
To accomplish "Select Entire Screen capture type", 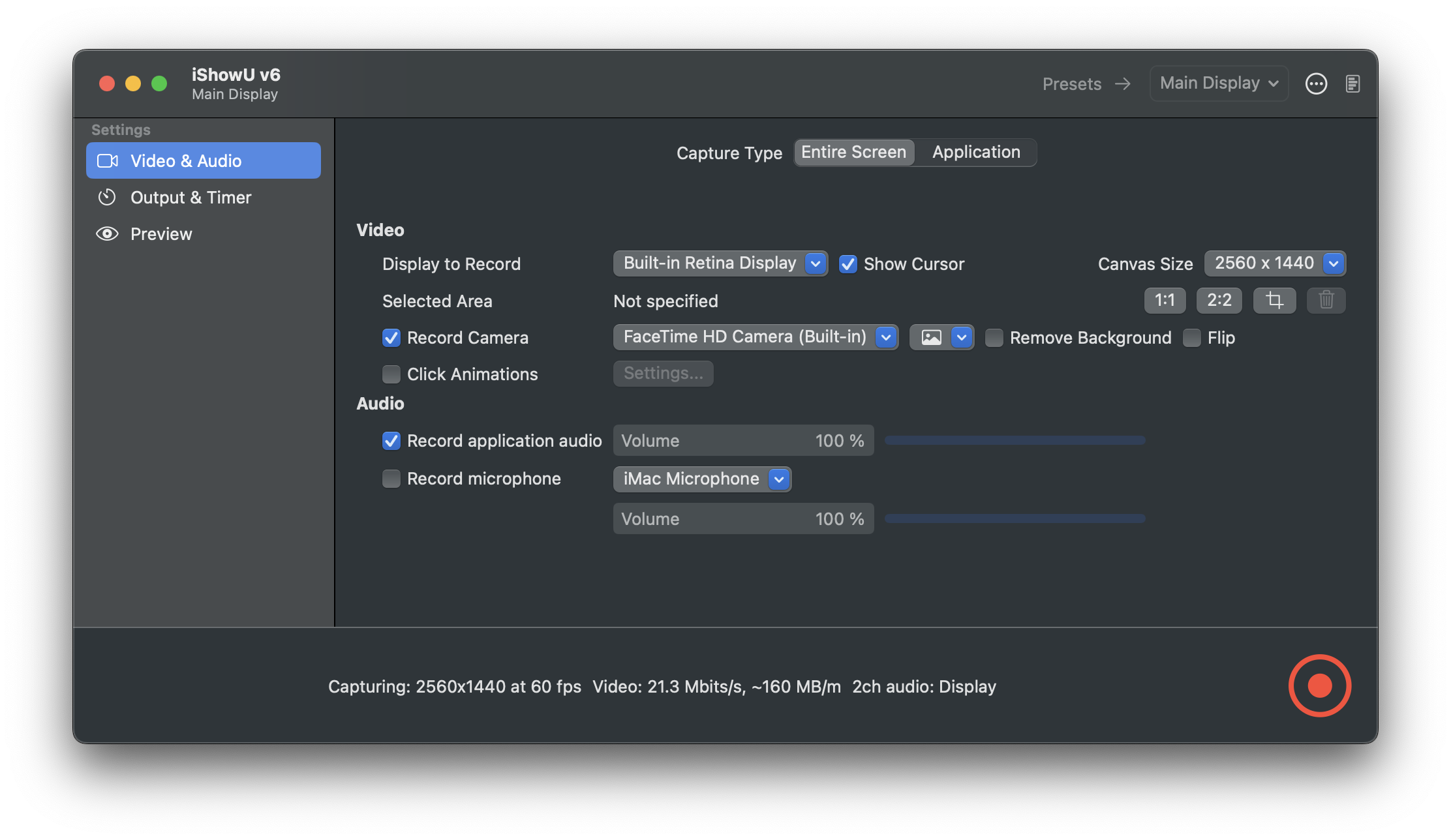I will pos(853,152).
